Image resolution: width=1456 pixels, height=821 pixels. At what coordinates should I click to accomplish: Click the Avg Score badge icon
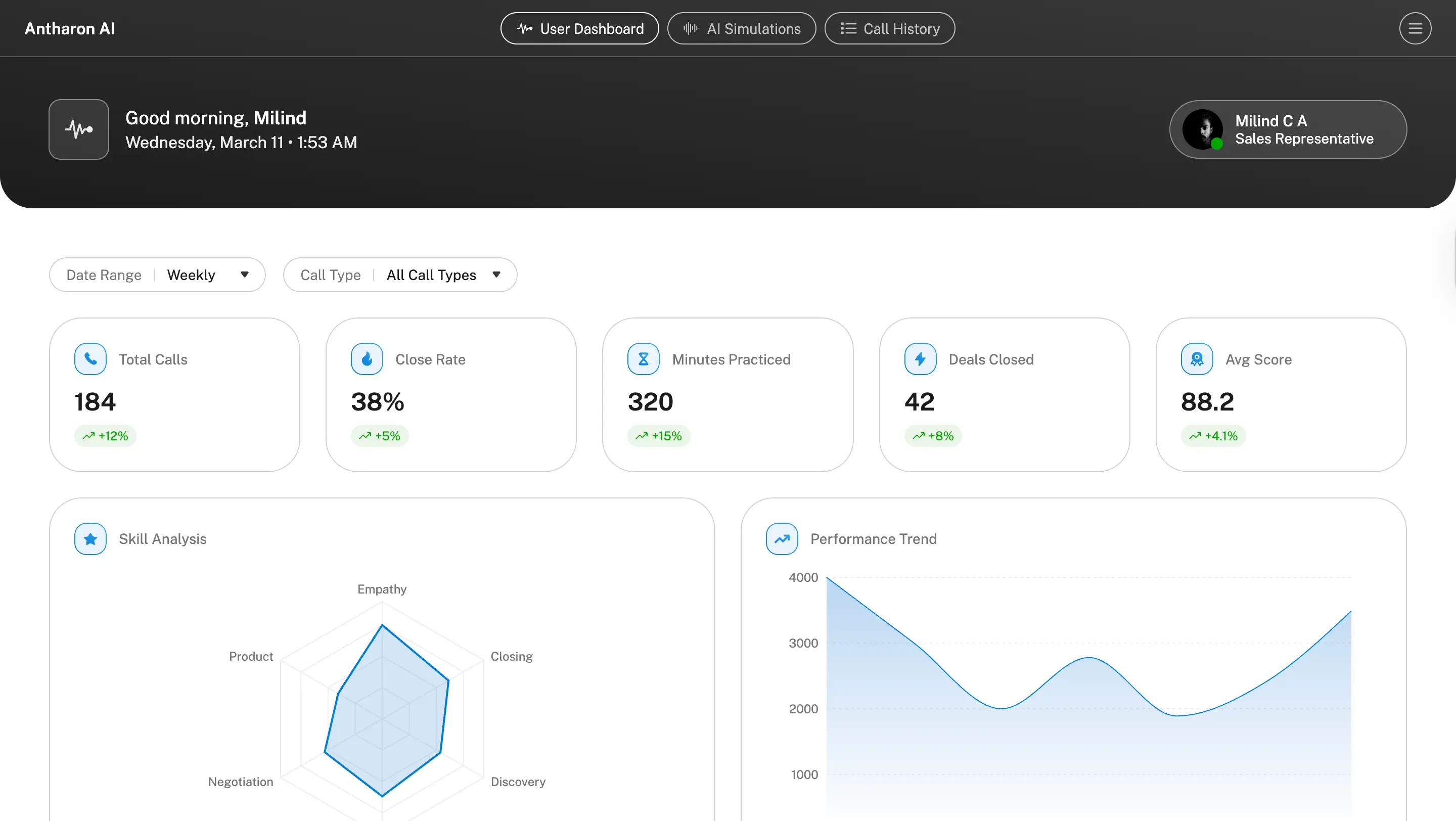pyautogui.click(x=1197, y=359)
